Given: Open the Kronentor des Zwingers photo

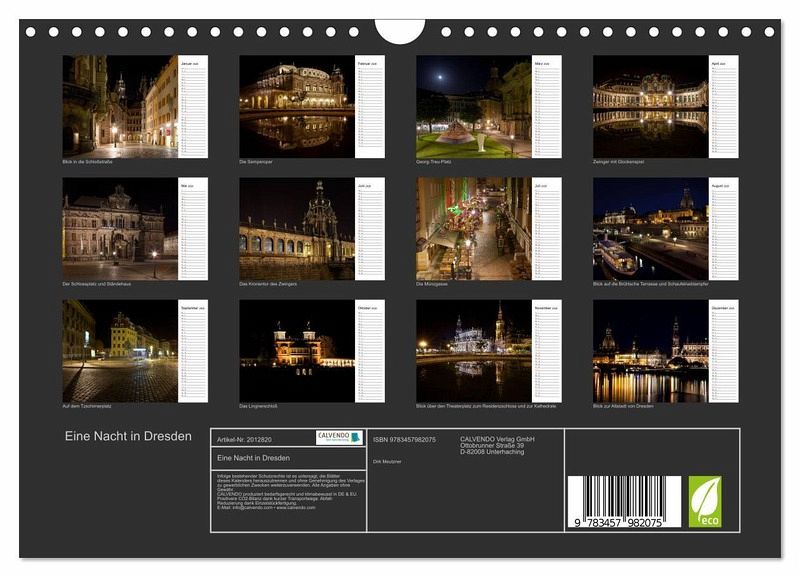Looking at the screenshot, I should [296, 229].
